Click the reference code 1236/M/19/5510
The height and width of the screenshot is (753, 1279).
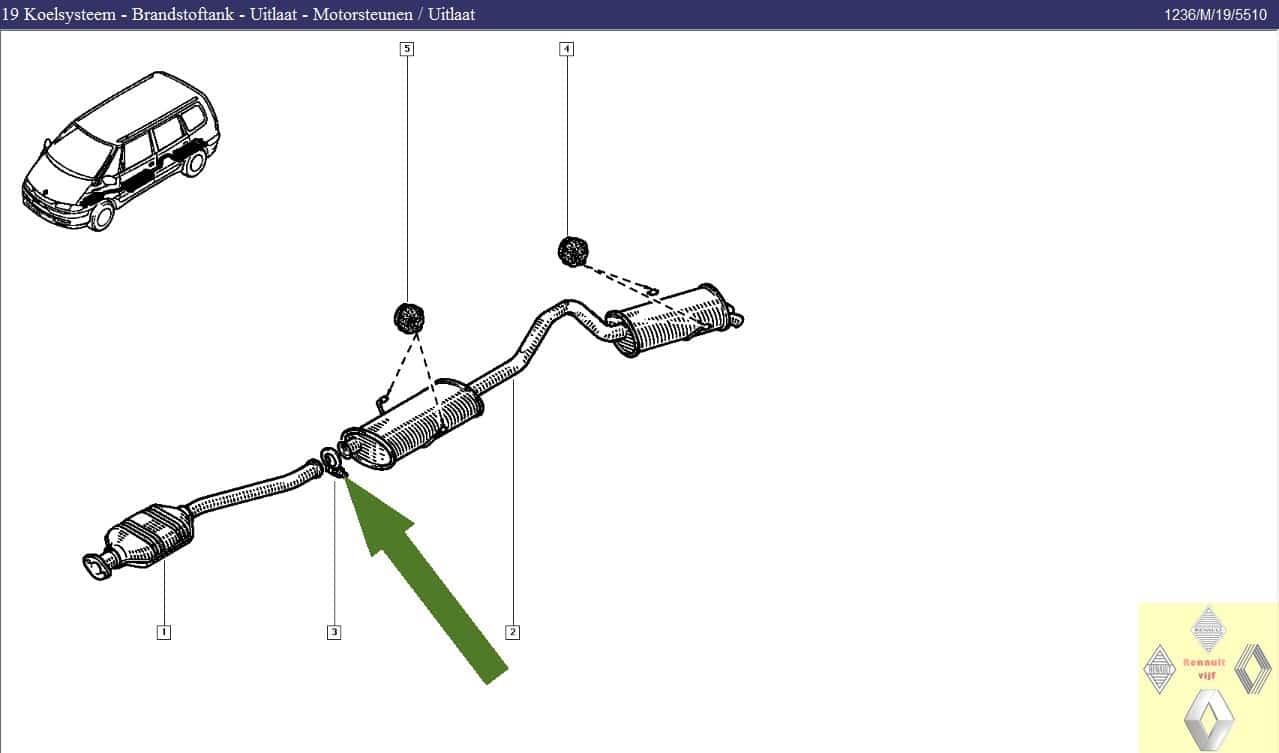tap(1217, 15)
